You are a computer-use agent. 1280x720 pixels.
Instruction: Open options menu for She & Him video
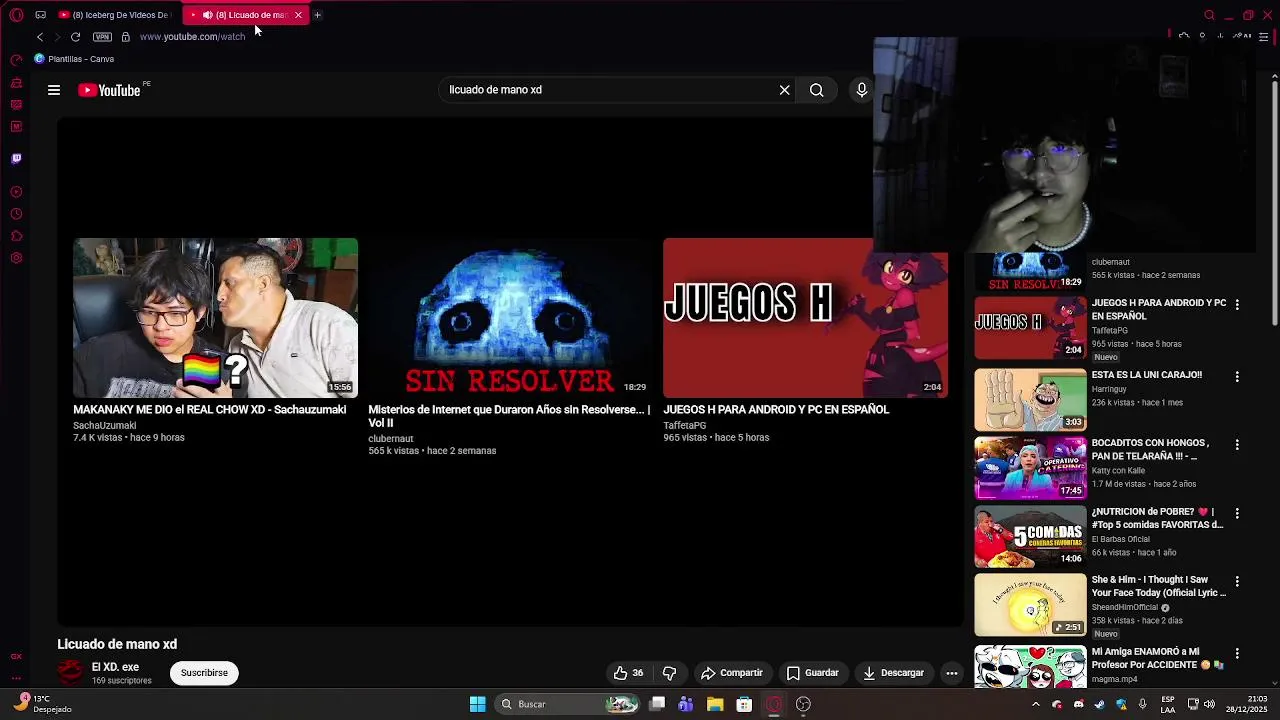click(1237, 582)
